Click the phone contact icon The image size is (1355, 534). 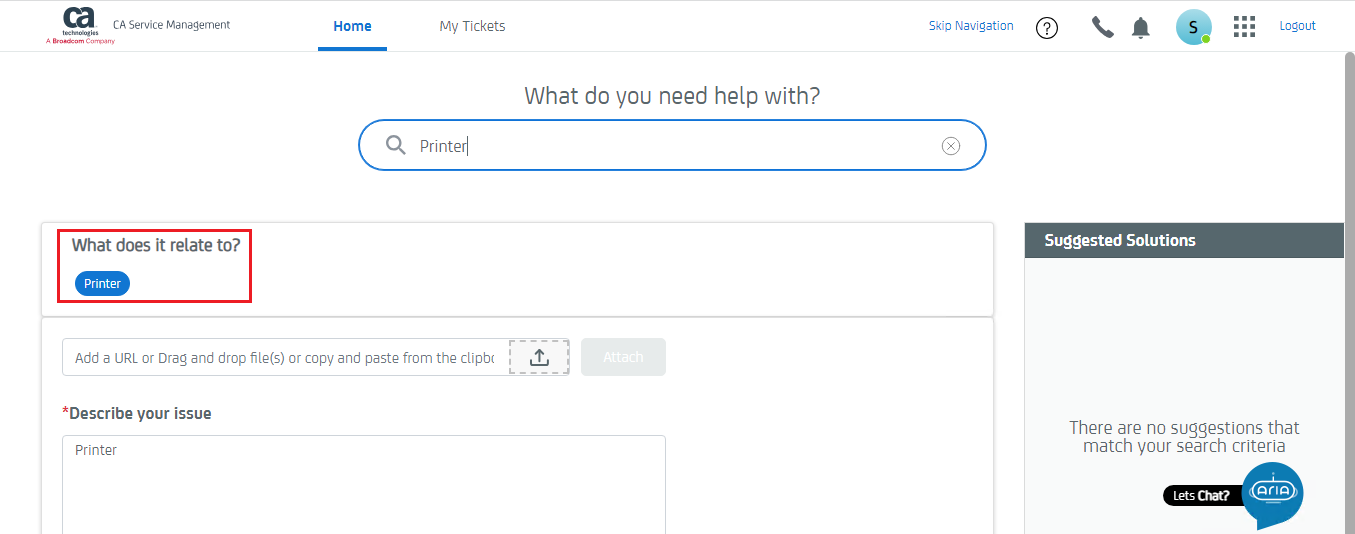click(x=1102, y=27)
